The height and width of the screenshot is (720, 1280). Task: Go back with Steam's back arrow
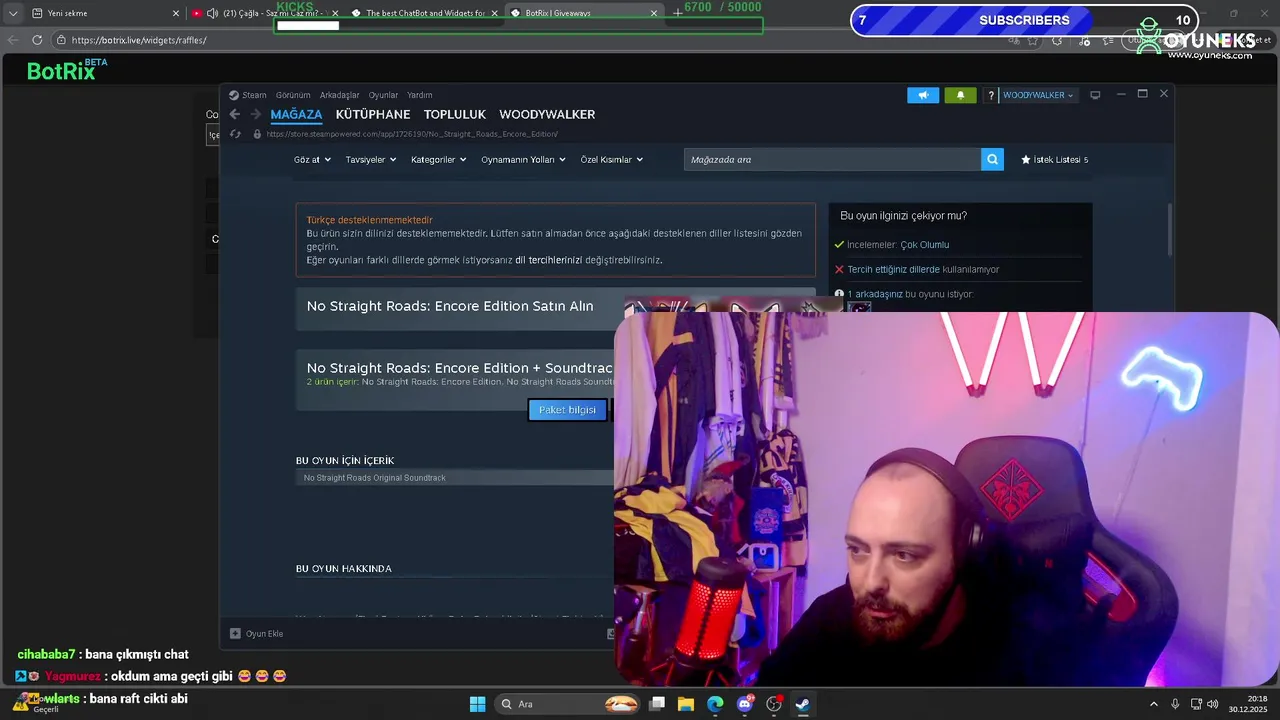[235, 114]
